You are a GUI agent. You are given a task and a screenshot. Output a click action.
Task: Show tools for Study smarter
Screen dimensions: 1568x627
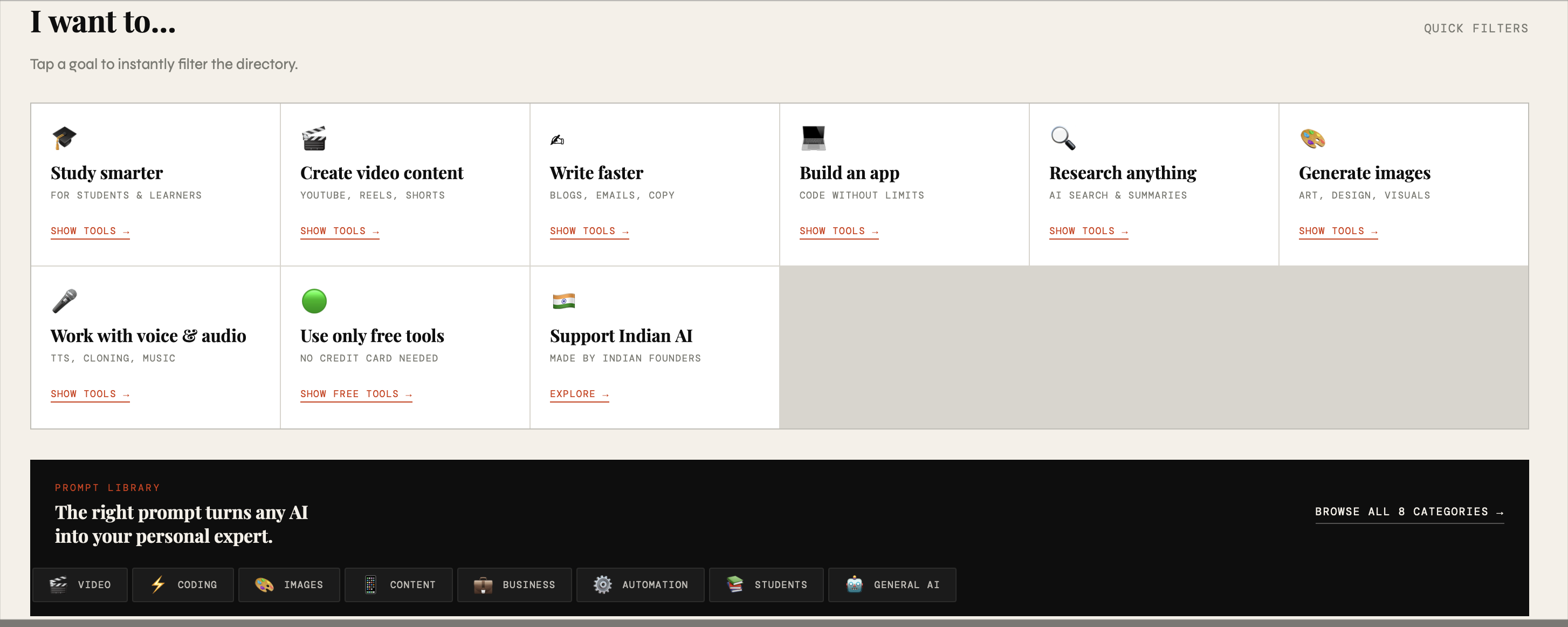point(90,231)
